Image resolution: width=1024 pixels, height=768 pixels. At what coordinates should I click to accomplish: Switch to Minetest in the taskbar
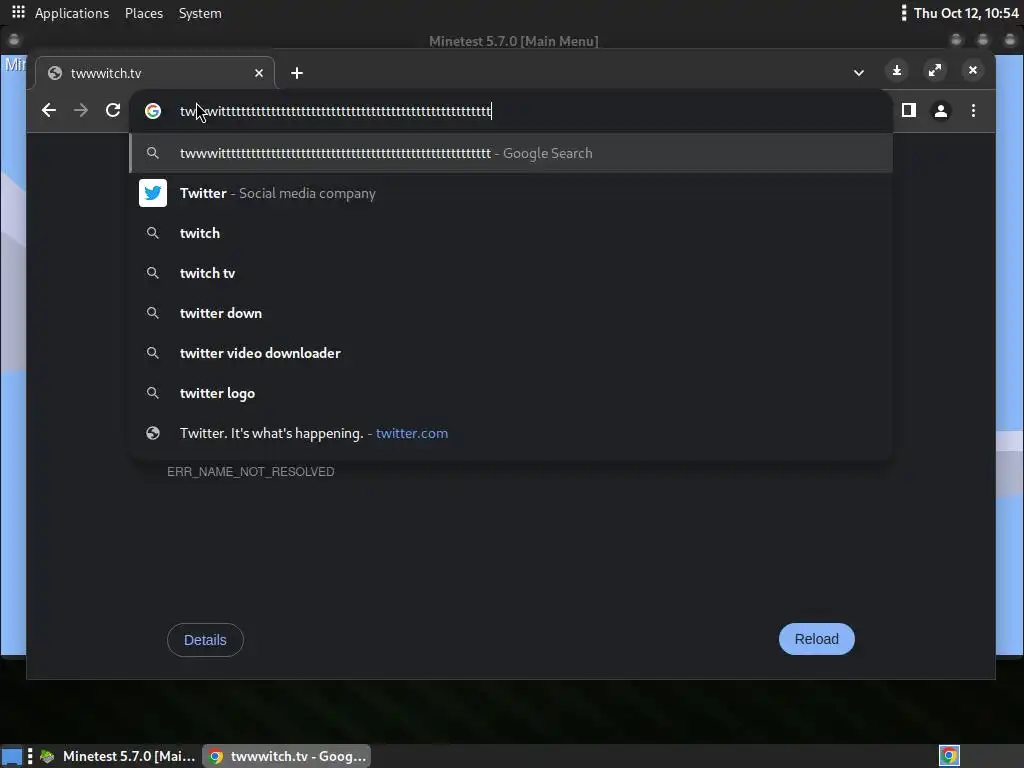(x=118, y=756)
